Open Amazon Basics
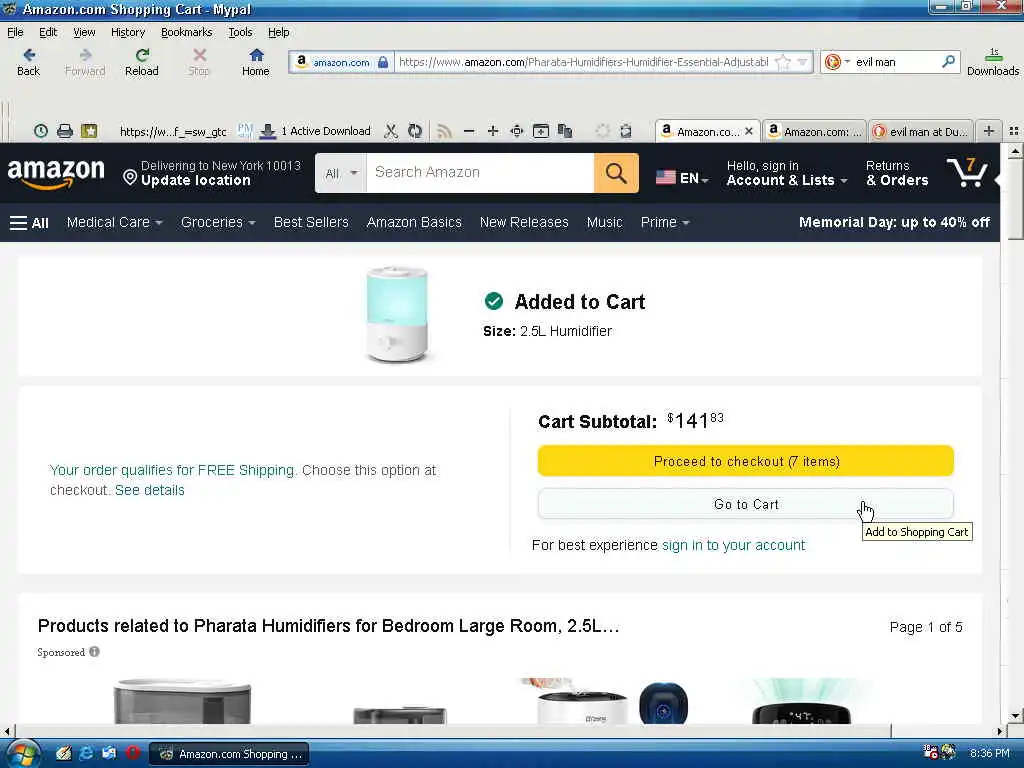The height and width of the screenshot is (768, 1024). tap(414, 223)
